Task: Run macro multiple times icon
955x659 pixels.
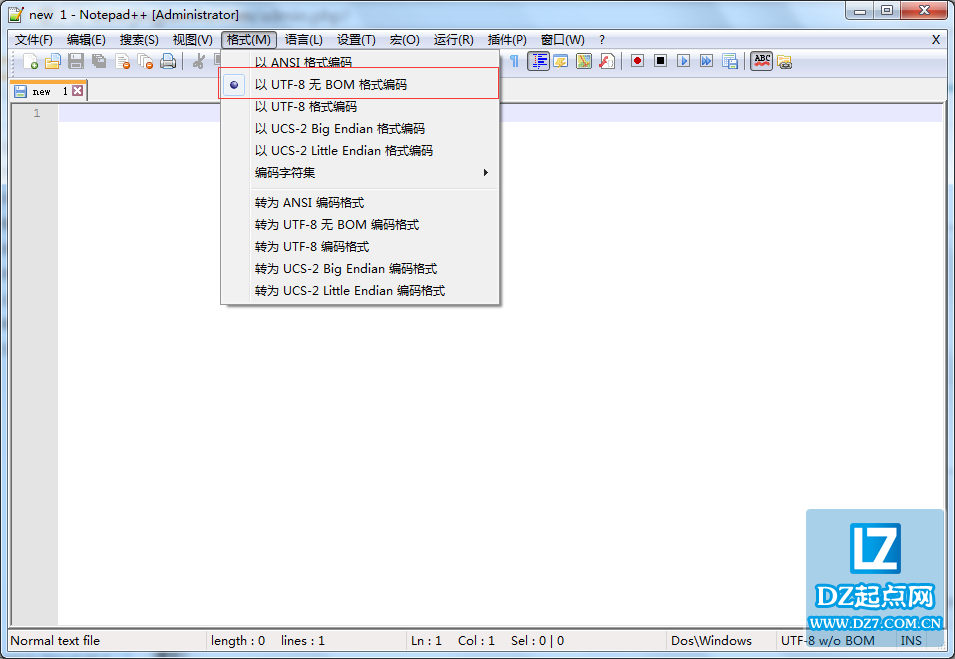Action: click(x=707, y=61)
